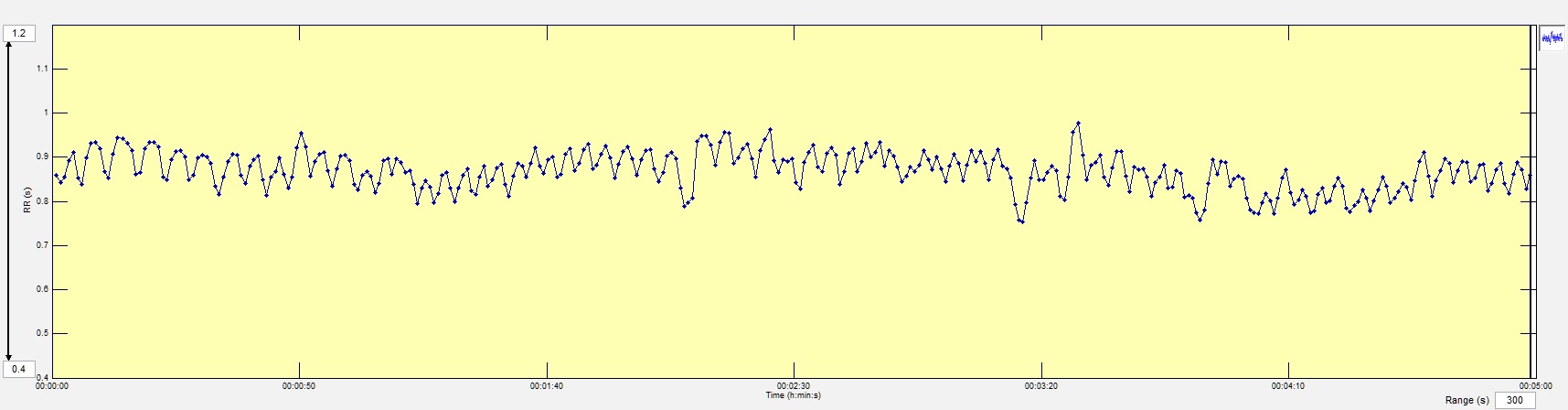The height and width of the screenshot is (410, 1568).
Task: Click the 00:02:30 time tick label
Action: [x=794, y=386]
